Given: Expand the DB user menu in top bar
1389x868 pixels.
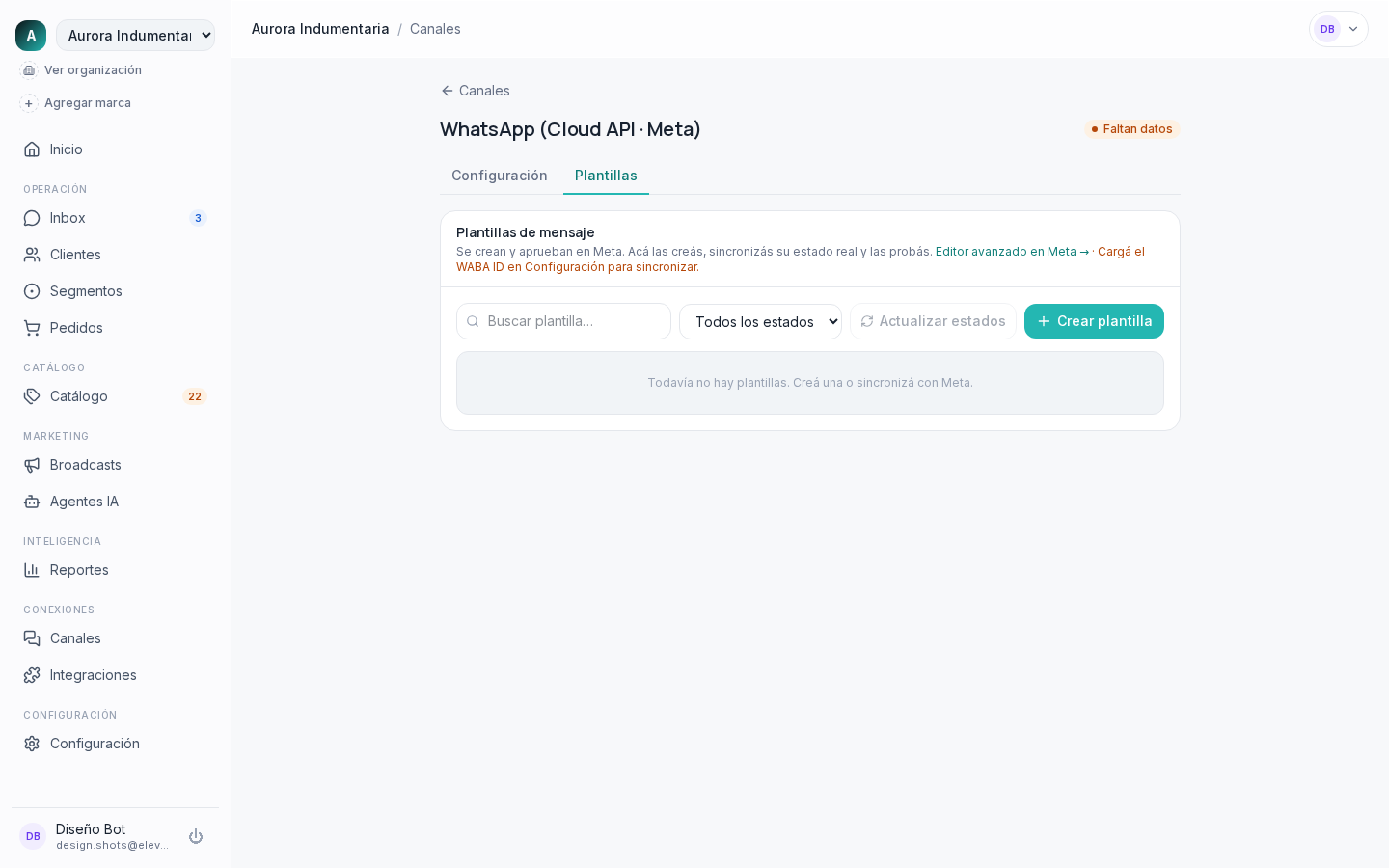Looking at the screenshot, I should [x=1339, y=29].
